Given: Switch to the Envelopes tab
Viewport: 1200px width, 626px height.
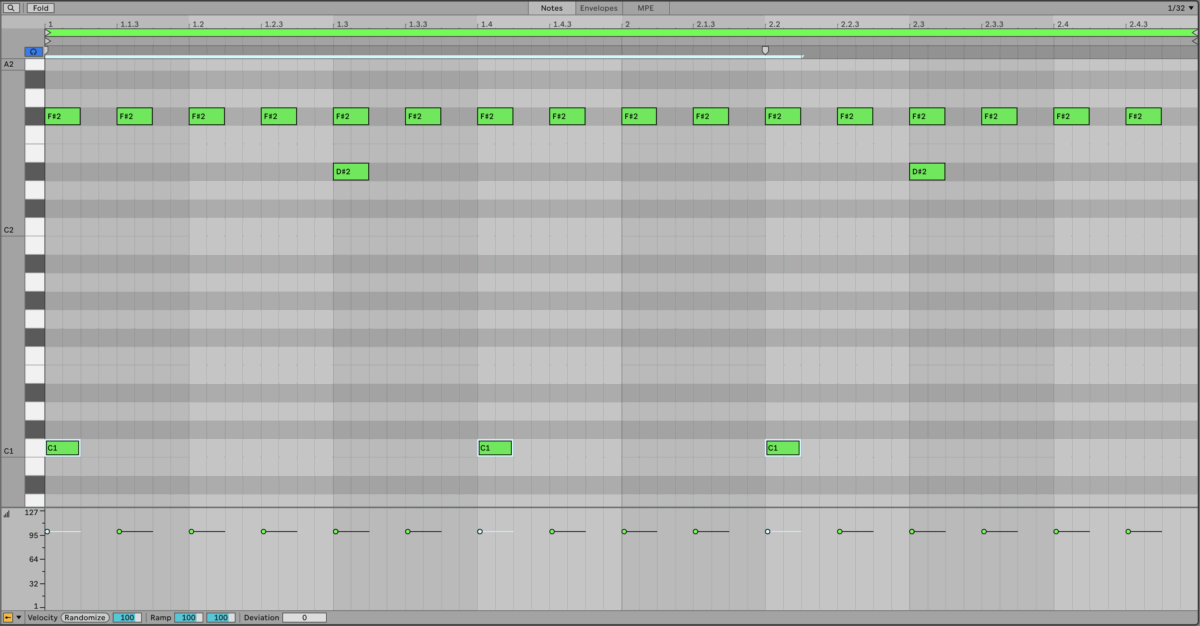Looking at the screenshot, I should click(x=599, y=8).
